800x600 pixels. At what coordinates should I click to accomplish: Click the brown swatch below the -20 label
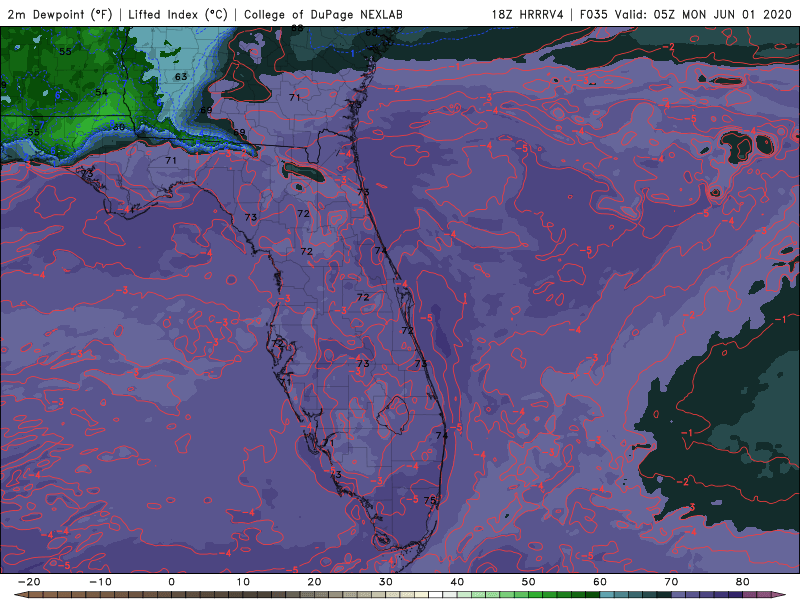tap(36, 595)
